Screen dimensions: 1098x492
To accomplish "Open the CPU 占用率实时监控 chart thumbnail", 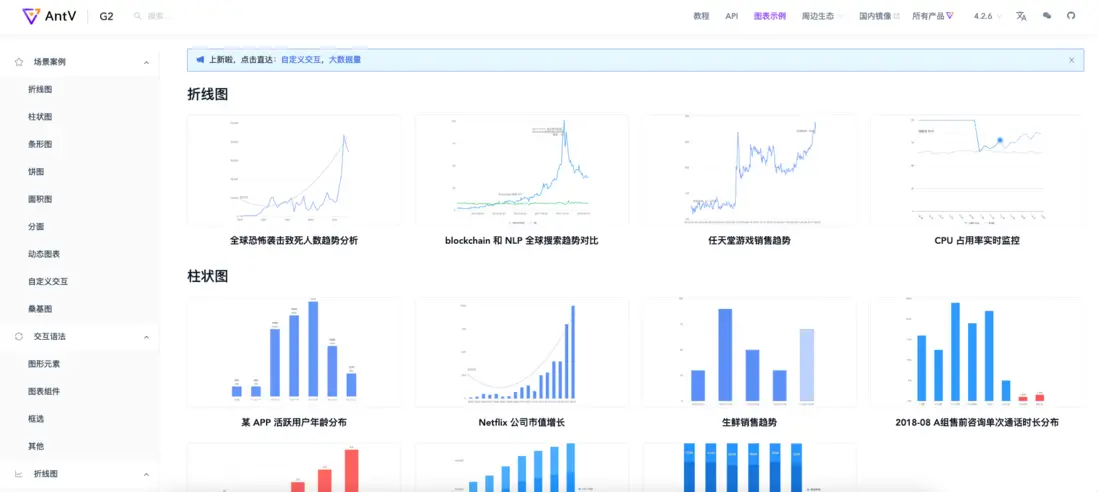I will click(977, 169).
